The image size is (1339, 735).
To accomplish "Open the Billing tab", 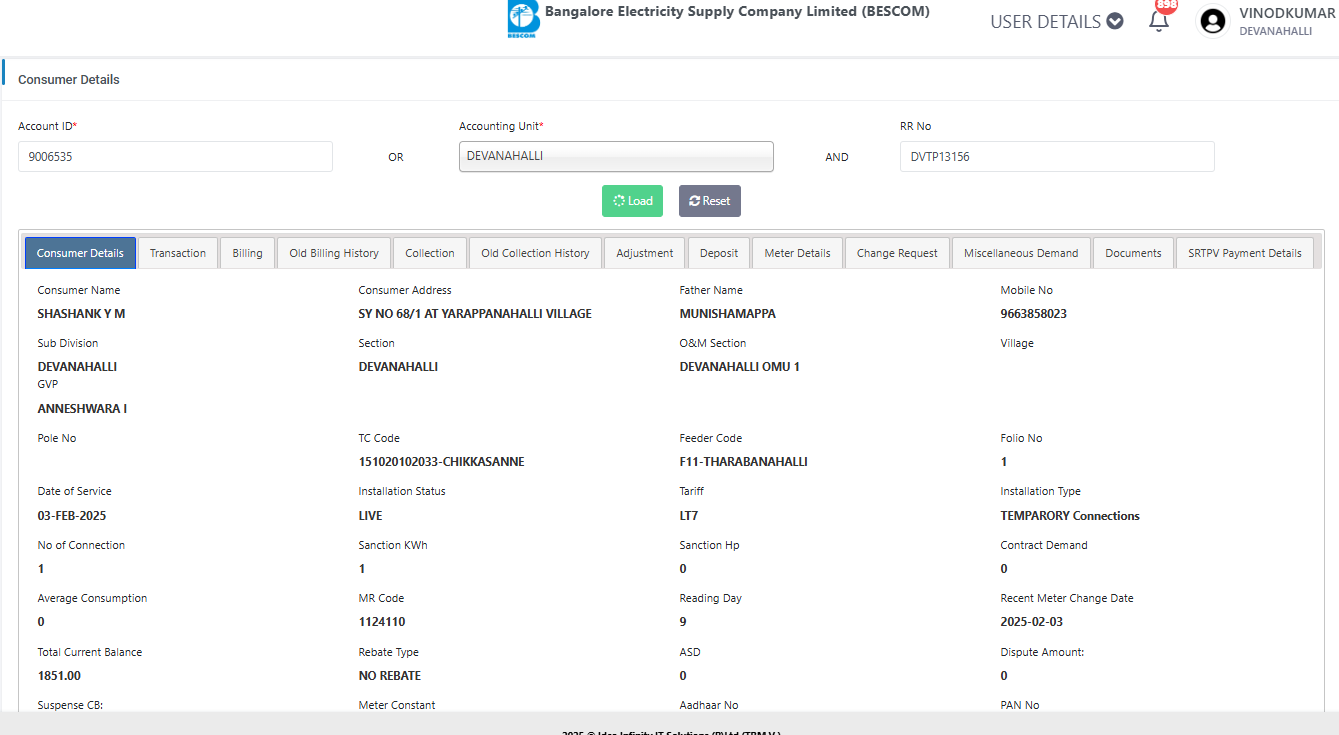I will coord(247,253).
